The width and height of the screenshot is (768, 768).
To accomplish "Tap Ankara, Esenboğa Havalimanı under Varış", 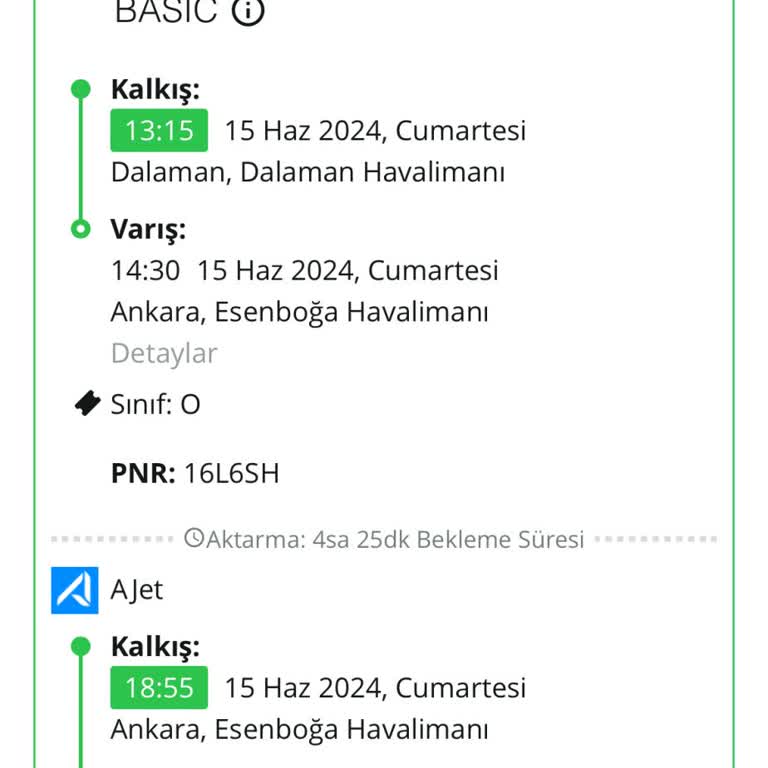I will point(299,312).
